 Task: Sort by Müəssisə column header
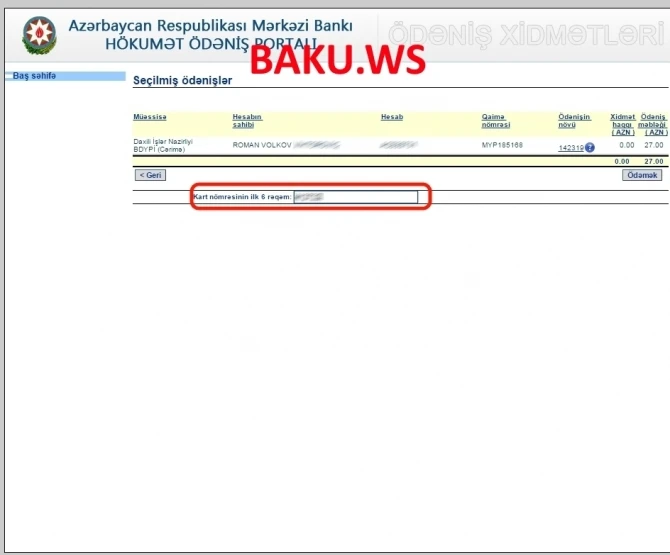pos(150,117)
